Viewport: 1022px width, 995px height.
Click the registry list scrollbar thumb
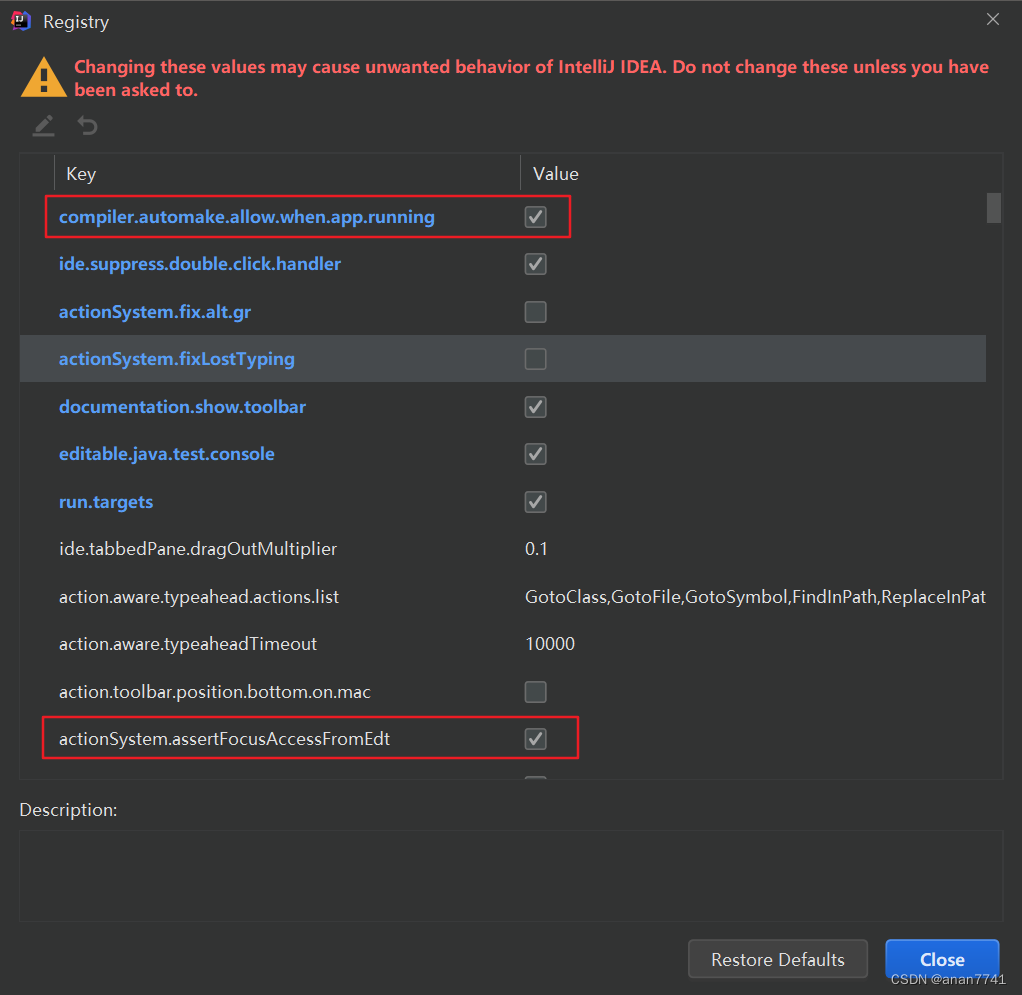(993, 207)
